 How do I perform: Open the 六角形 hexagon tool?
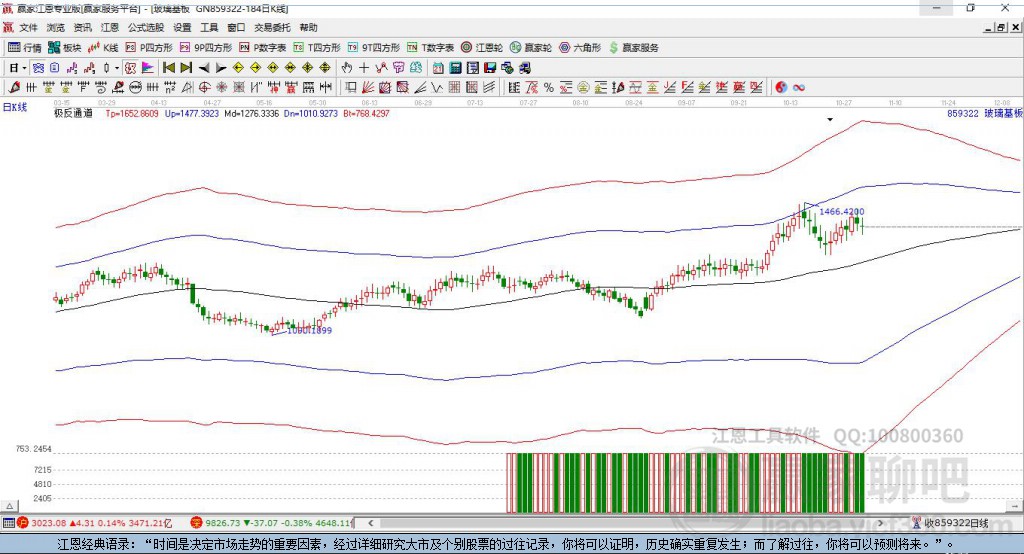pos(580,47)
